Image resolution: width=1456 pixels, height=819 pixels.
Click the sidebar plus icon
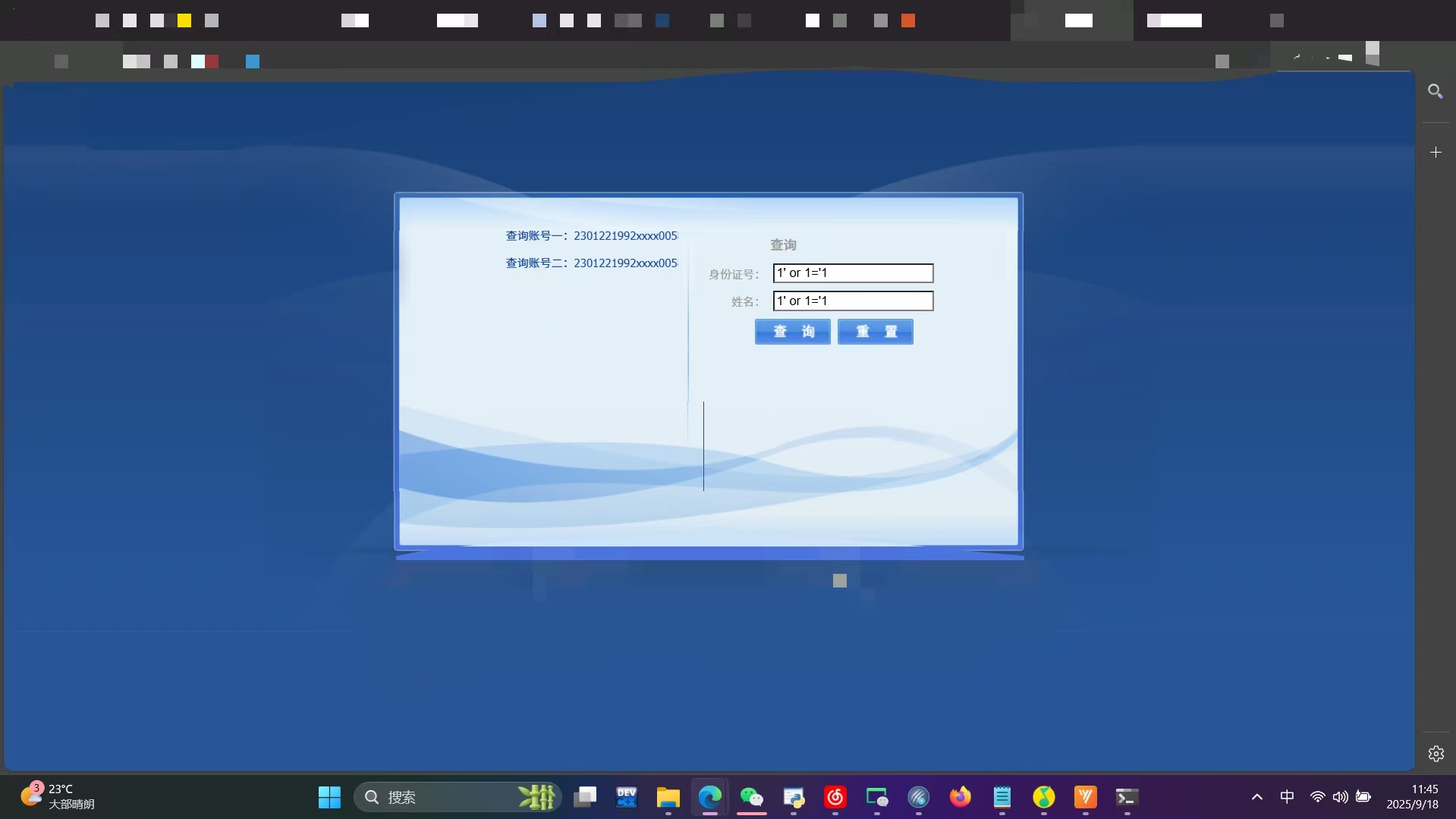pyautogui.click(x=1436, y=153)
